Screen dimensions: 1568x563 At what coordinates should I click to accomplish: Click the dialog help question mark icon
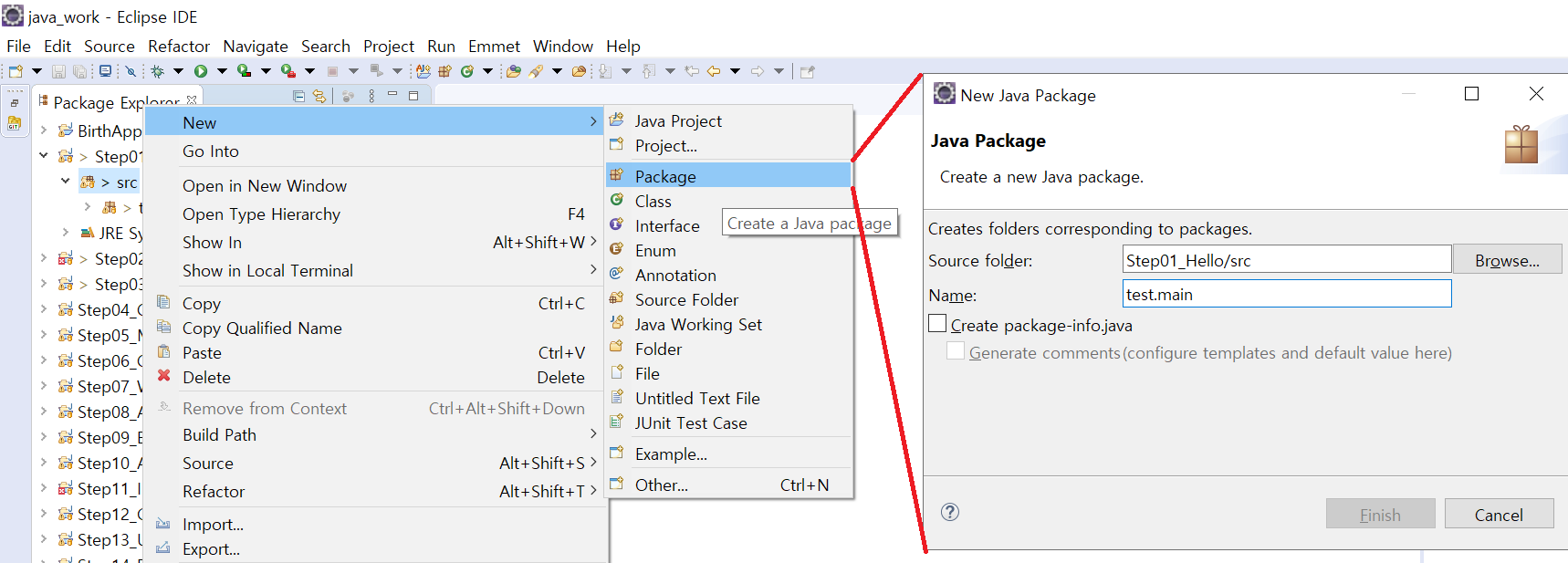[950, 512]
